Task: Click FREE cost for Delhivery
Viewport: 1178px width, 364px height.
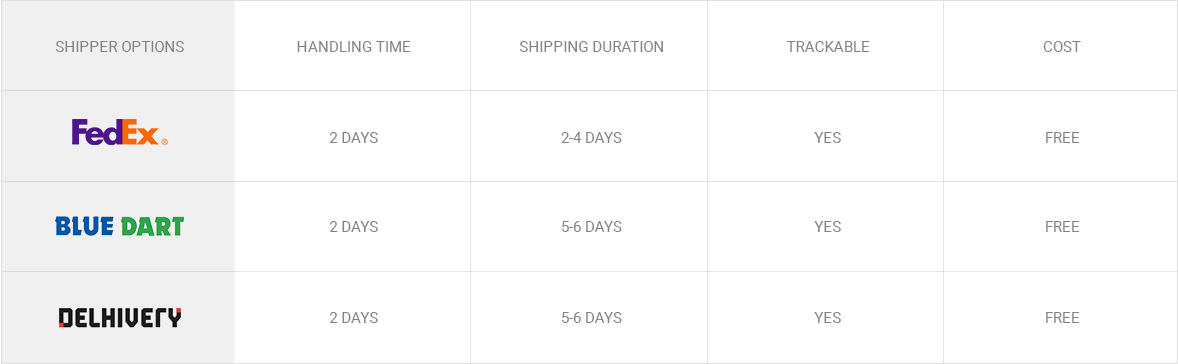Action: (1062, 317)
